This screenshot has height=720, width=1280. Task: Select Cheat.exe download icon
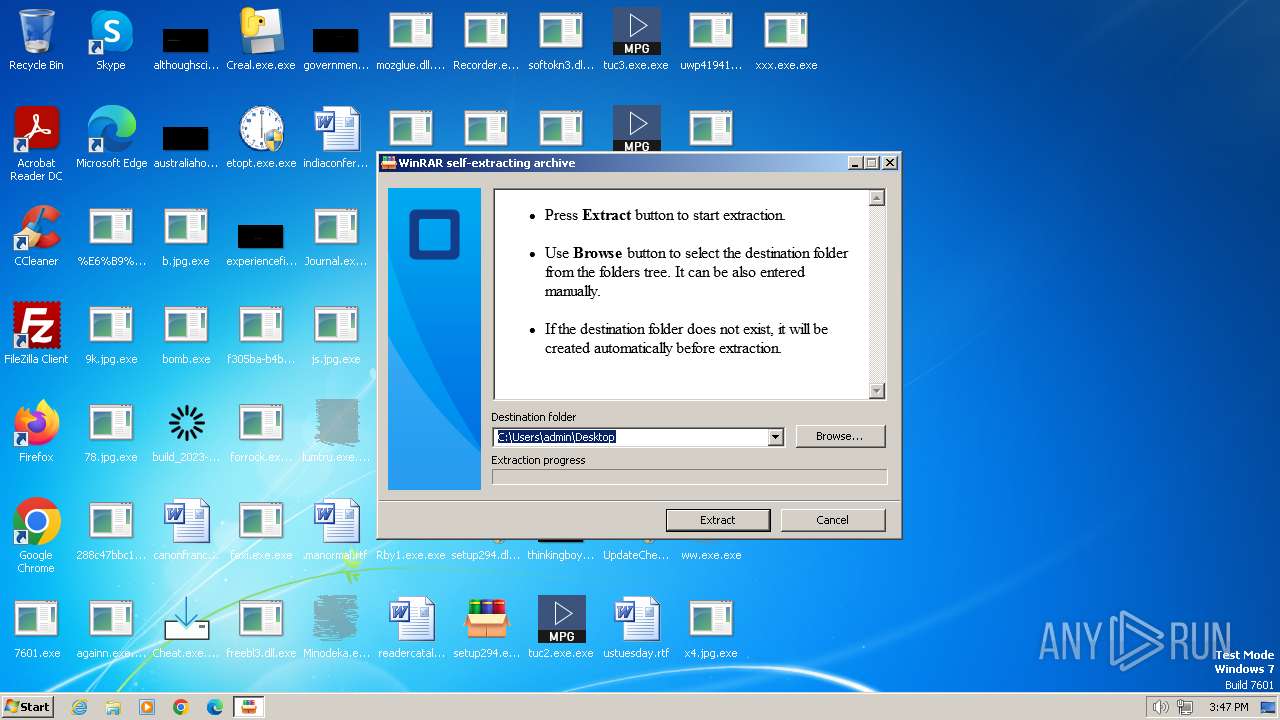pyautogui.click(x=186, y=628)
